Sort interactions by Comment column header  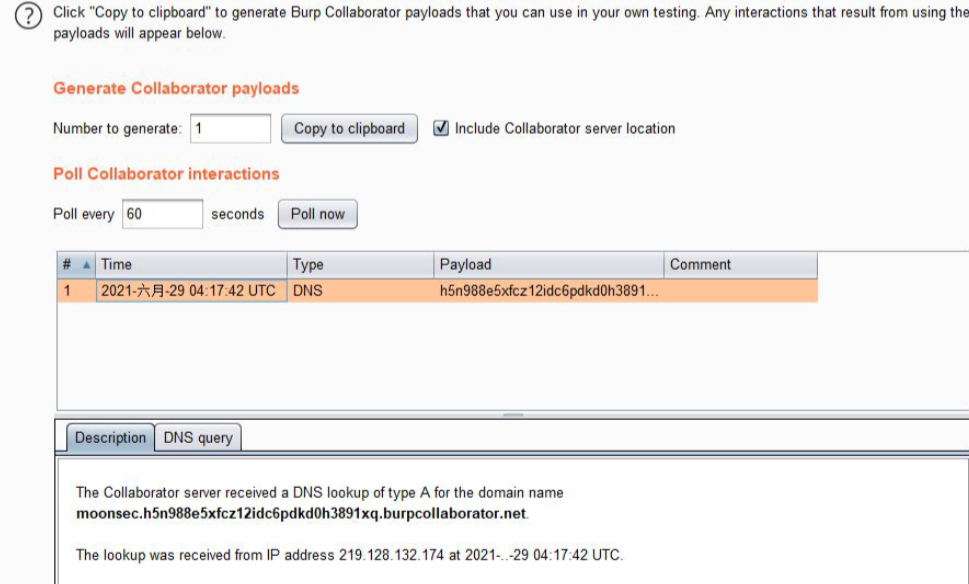[739, 265]
